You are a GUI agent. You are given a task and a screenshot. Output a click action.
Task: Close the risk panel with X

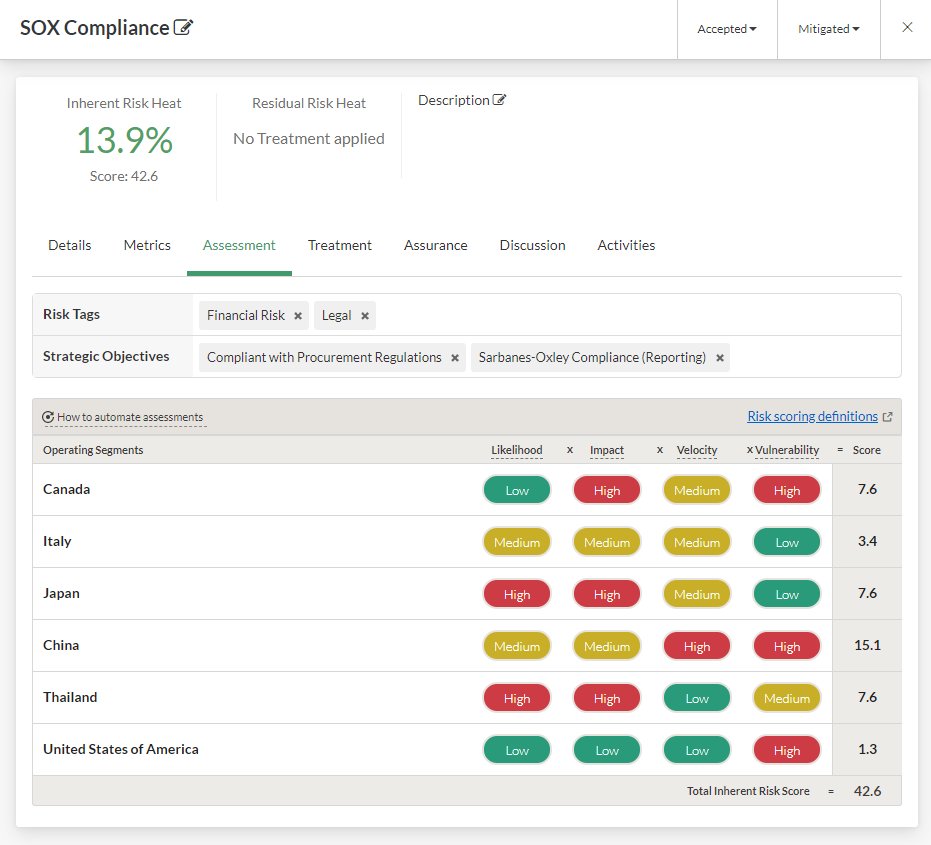[907, 27]
